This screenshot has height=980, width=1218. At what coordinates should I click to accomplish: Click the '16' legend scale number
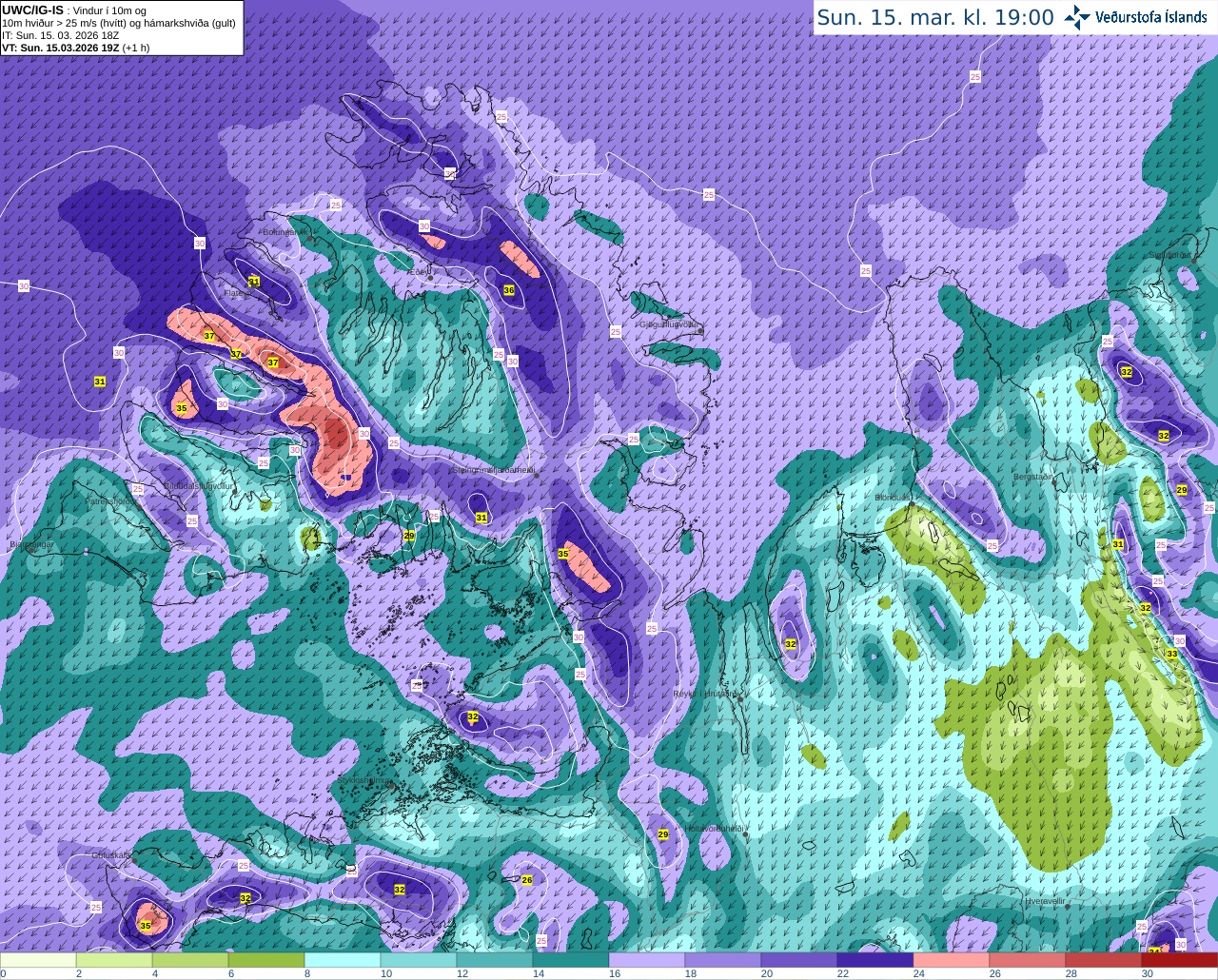[614, 973]
